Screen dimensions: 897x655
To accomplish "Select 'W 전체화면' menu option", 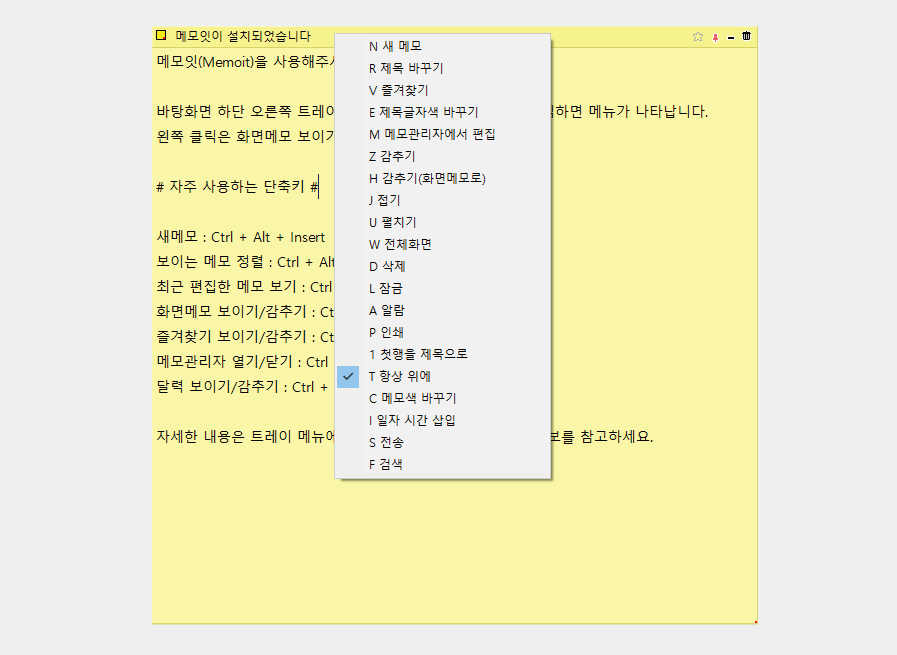I will pyautogui.click(x=443, y=244).
